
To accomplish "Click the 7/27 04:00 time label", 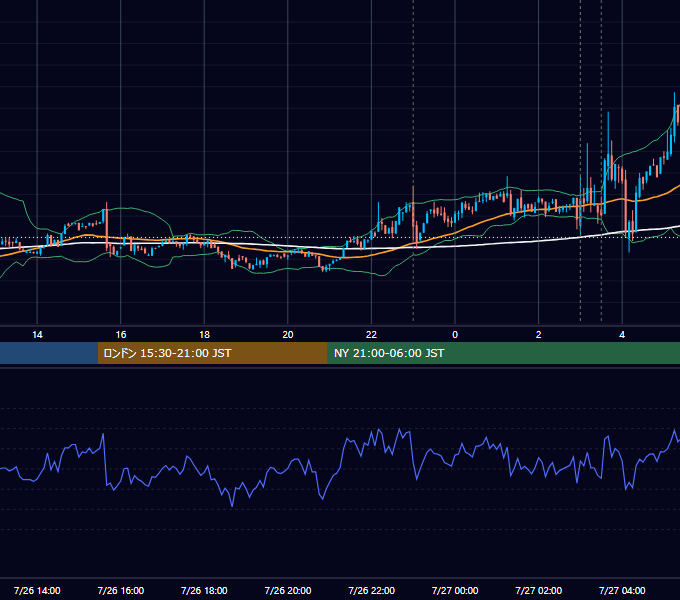I will (622, 590).
